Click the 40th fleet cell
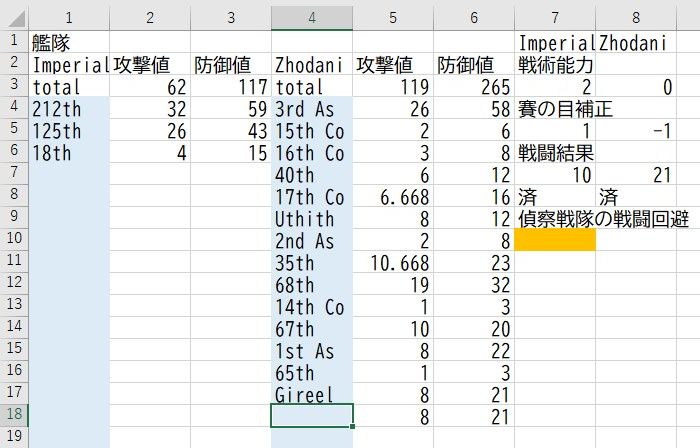The width and height of the screenshot is (700, 448). coord(312,174)
